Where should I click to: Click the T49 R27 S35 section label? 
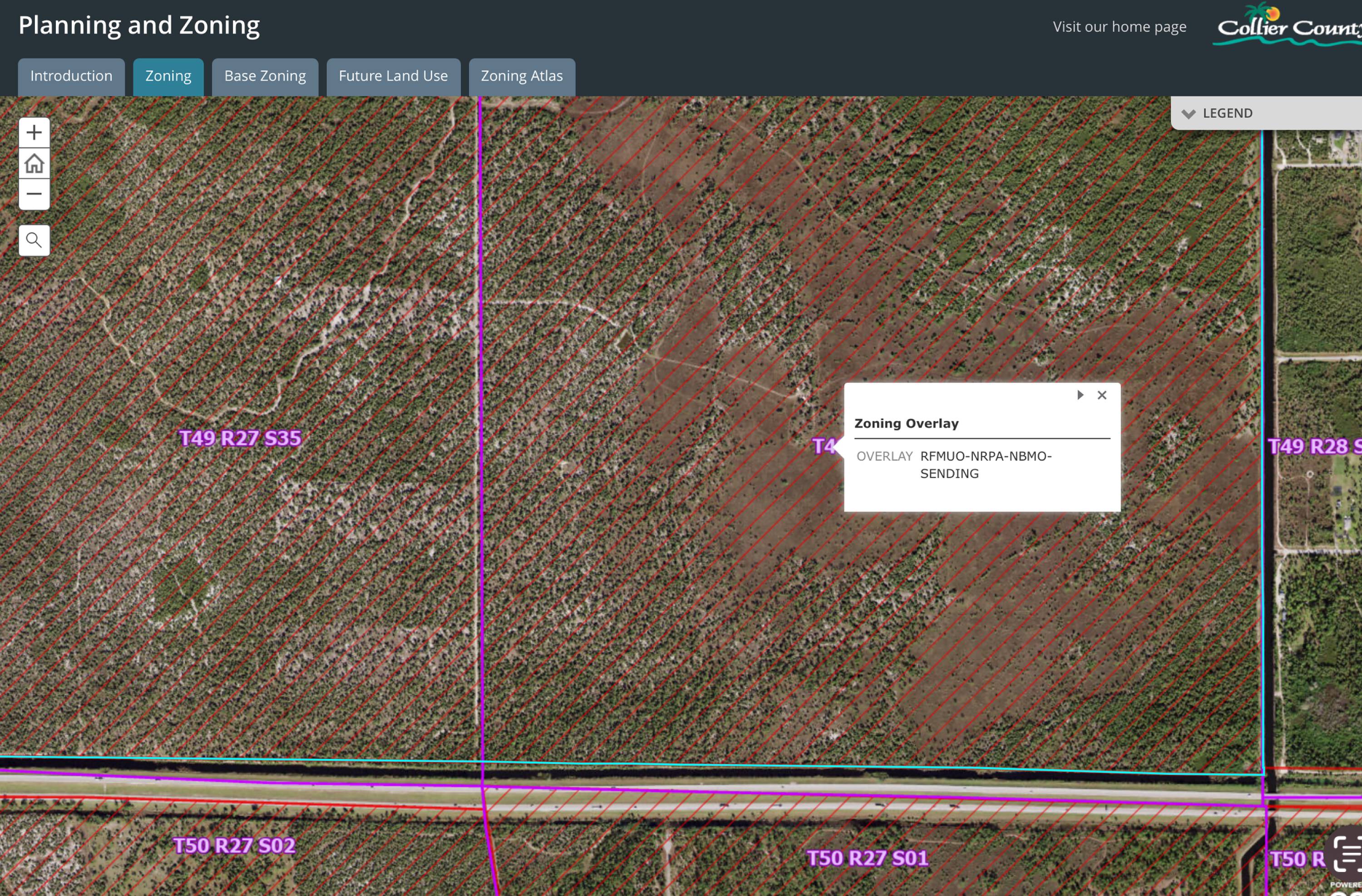[x=240, y=438]
